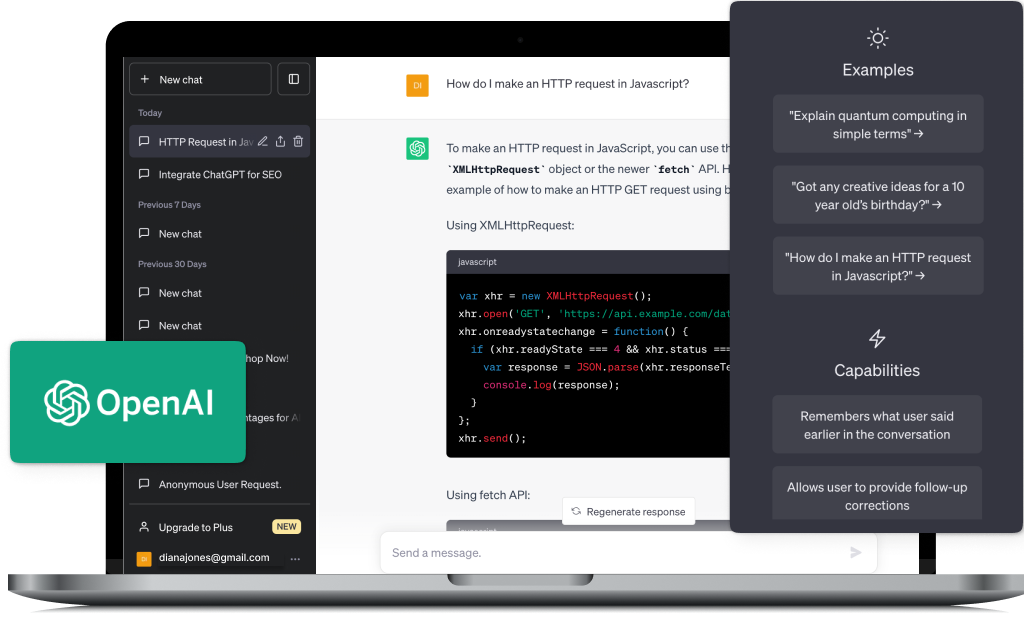The height and width of the screenshot is (621, 1024).
Task: Click the person icon beside Upgrade to Plus
Action: pyautogui.click(x=144, y=526)
